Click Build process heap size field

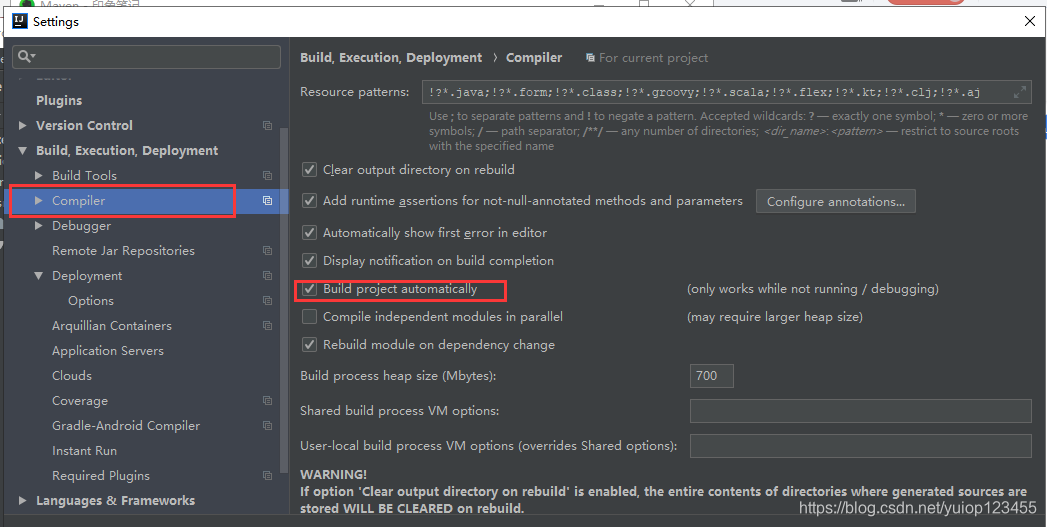(711, 375)
